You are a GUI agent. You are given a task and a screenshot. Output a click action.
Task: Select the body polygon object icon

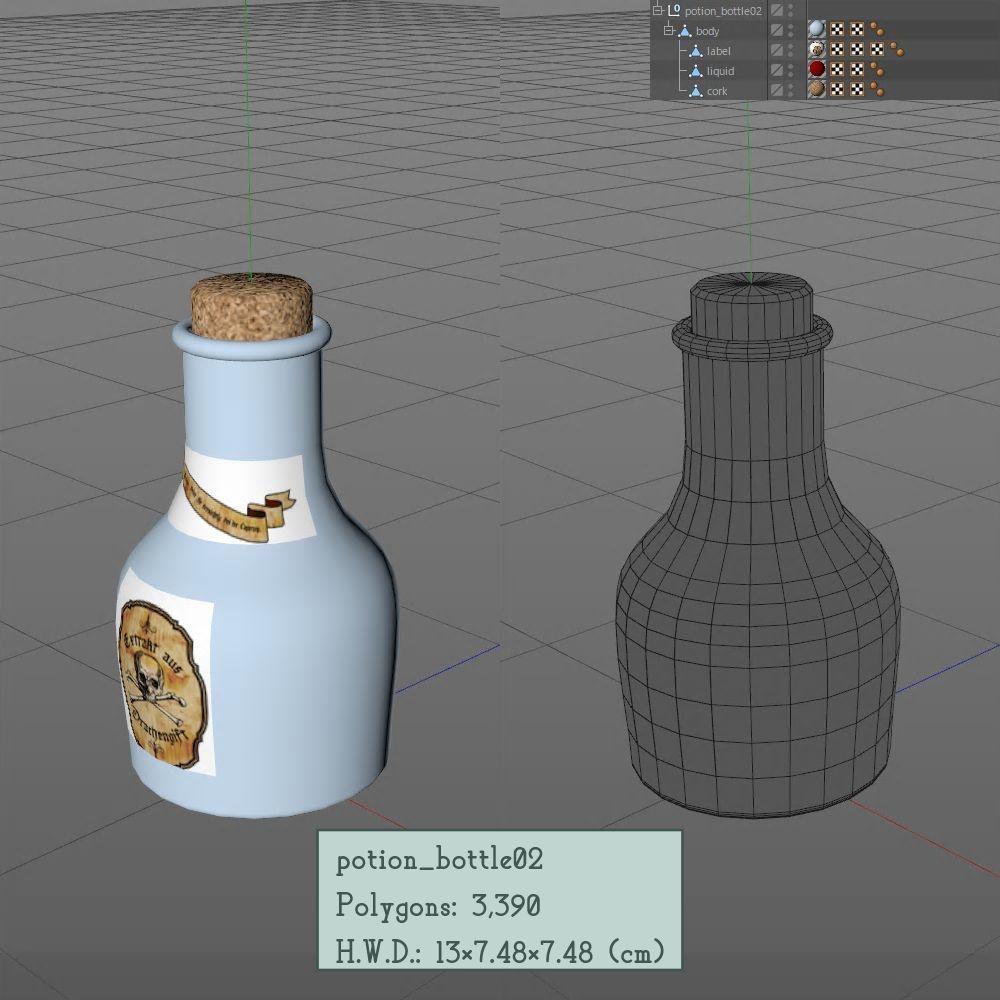coord(685,30)
